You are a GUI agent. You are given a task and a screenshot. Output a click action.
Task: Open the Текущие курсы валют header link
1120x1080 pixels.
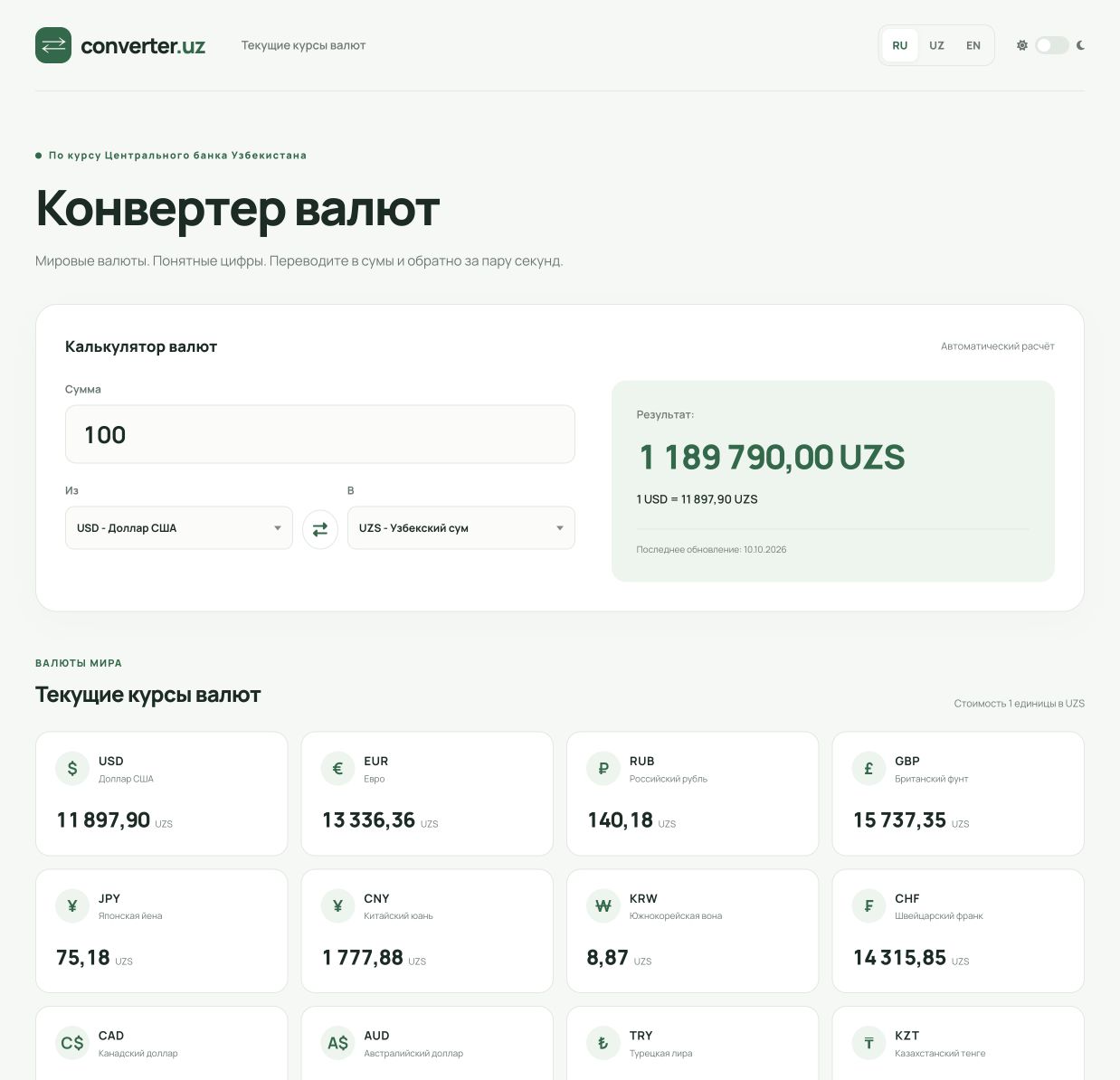303,45
